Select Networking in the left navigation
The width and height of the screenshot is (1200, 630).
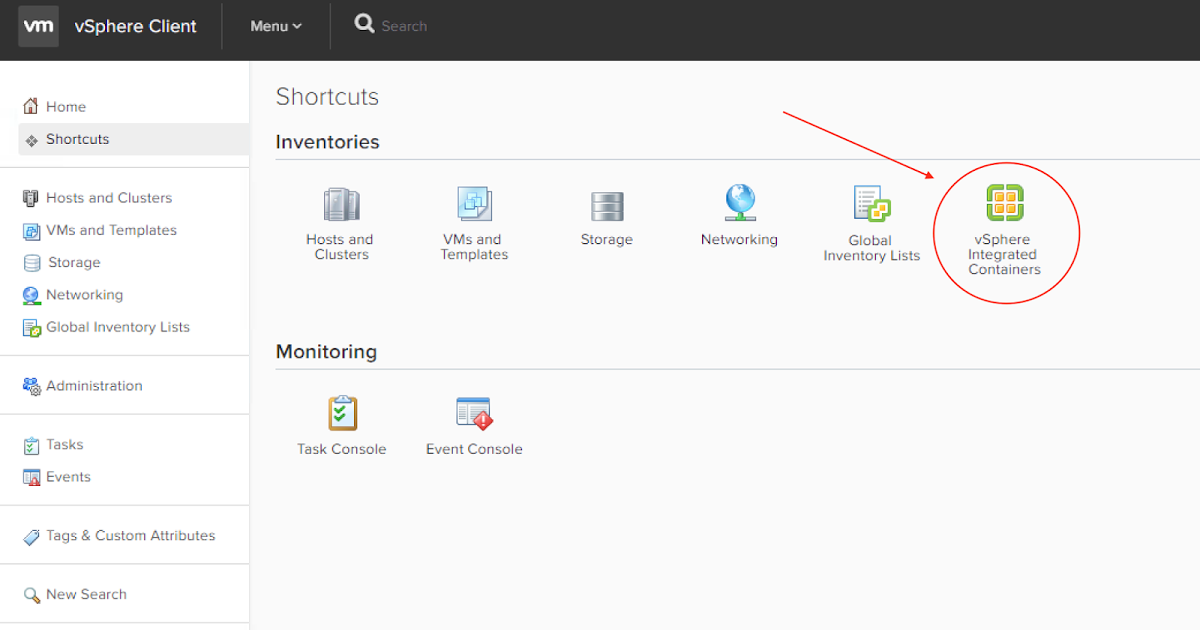tap(84, 295)
